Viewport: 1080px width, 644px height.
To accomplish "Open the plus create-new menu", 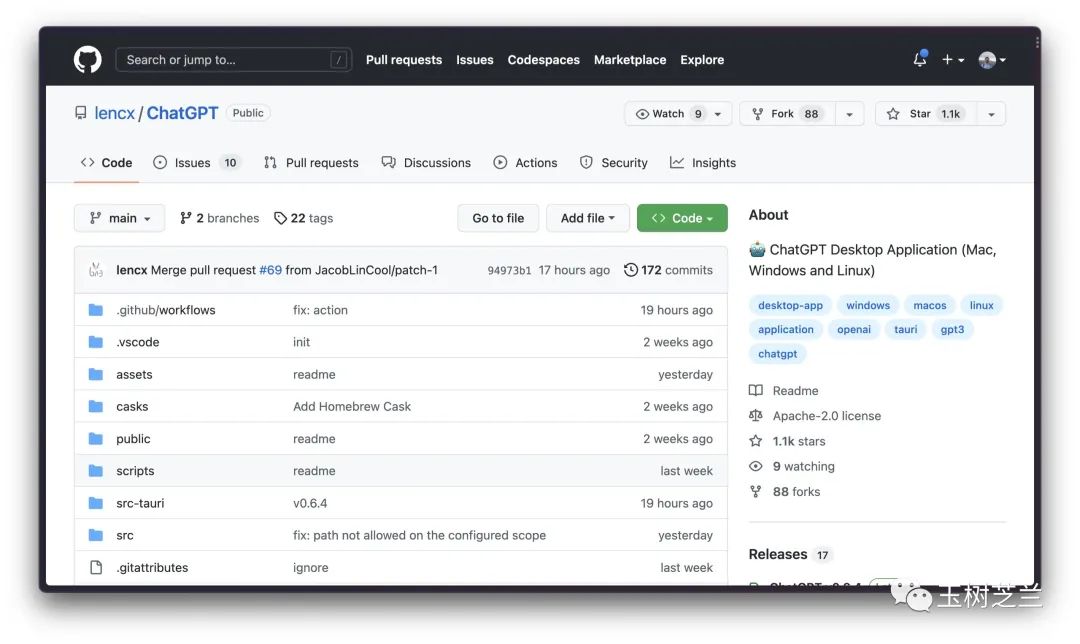I will [x=953, y=60].
